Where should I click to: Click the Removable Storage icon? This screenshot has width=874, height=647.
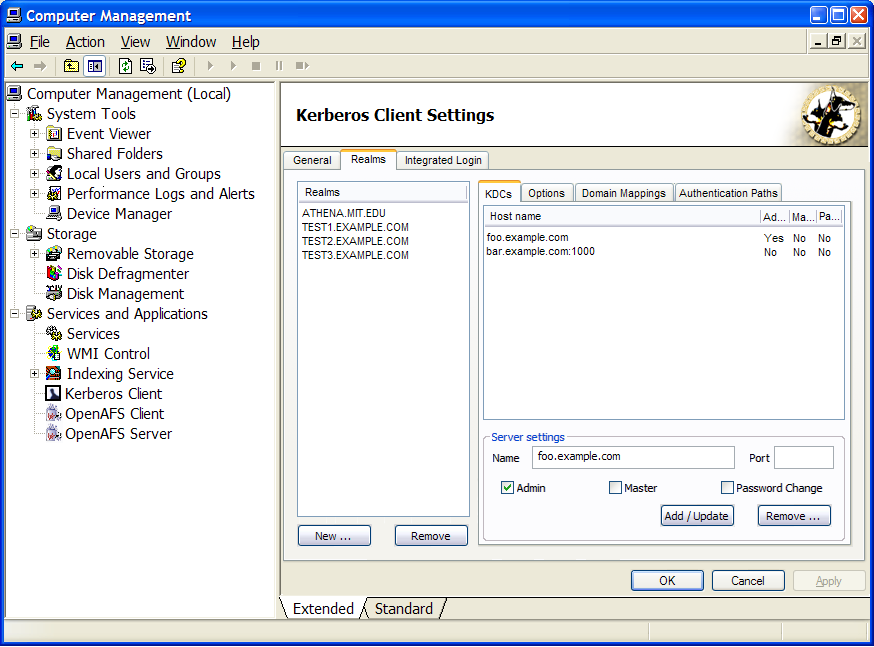click(x=54, y=254)
